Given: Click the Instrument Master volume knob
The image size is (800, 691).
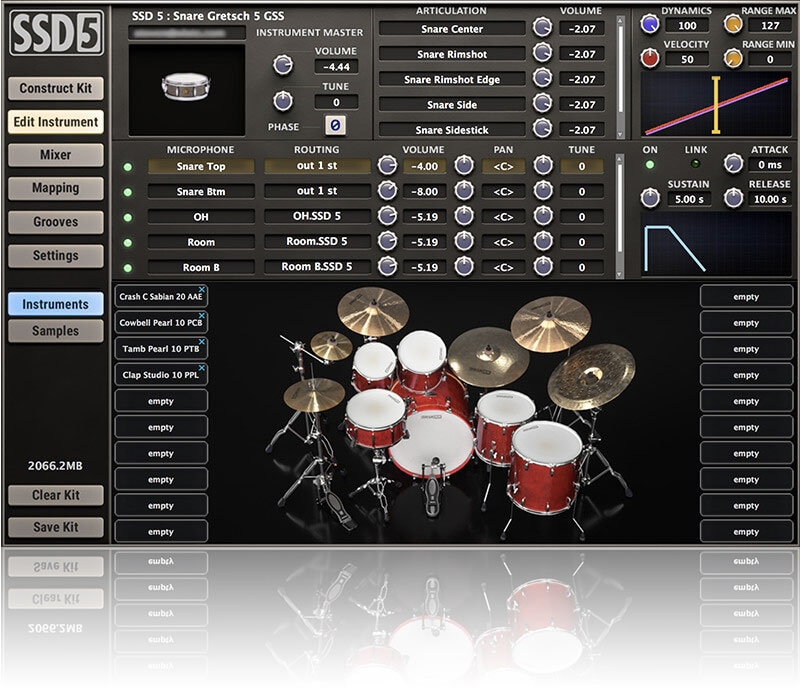Looking at the screenshot, I should [x=283, y=65].
